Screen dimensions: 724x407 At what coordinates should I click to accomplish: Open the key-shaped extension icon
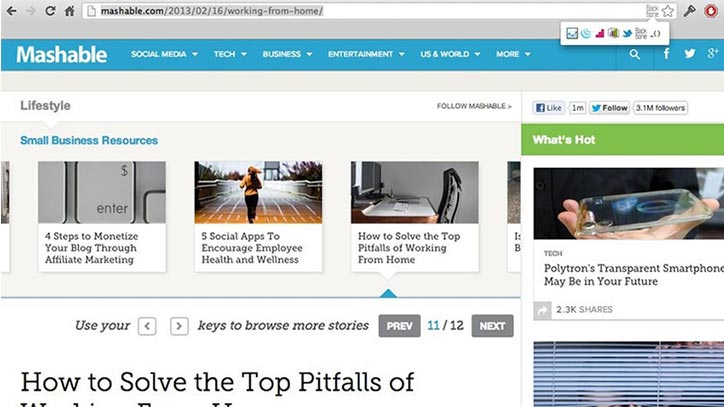(x=689, y=11)
